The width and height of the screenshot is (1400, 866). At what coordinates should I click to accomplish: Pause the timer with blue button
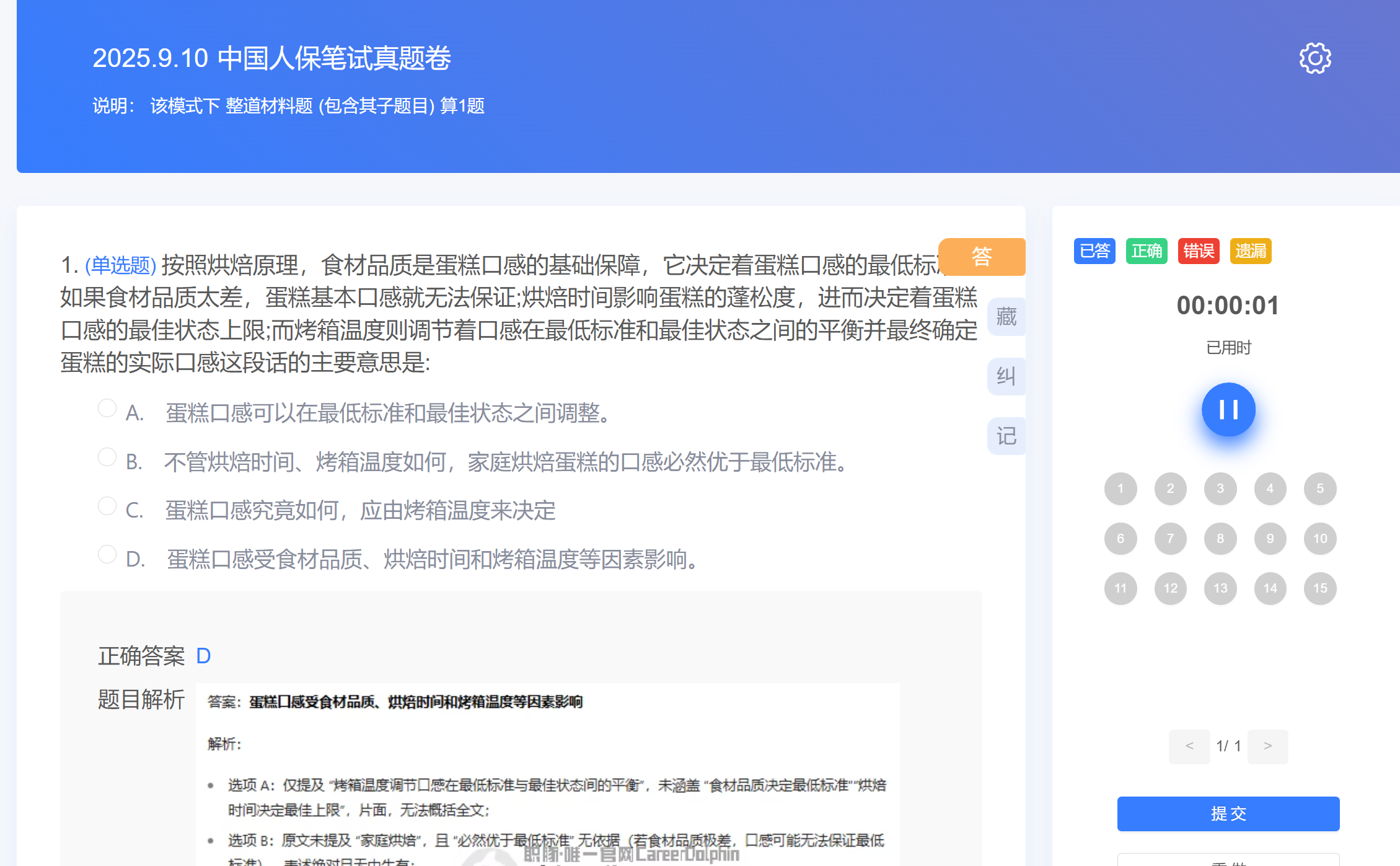click(1228, 410)
